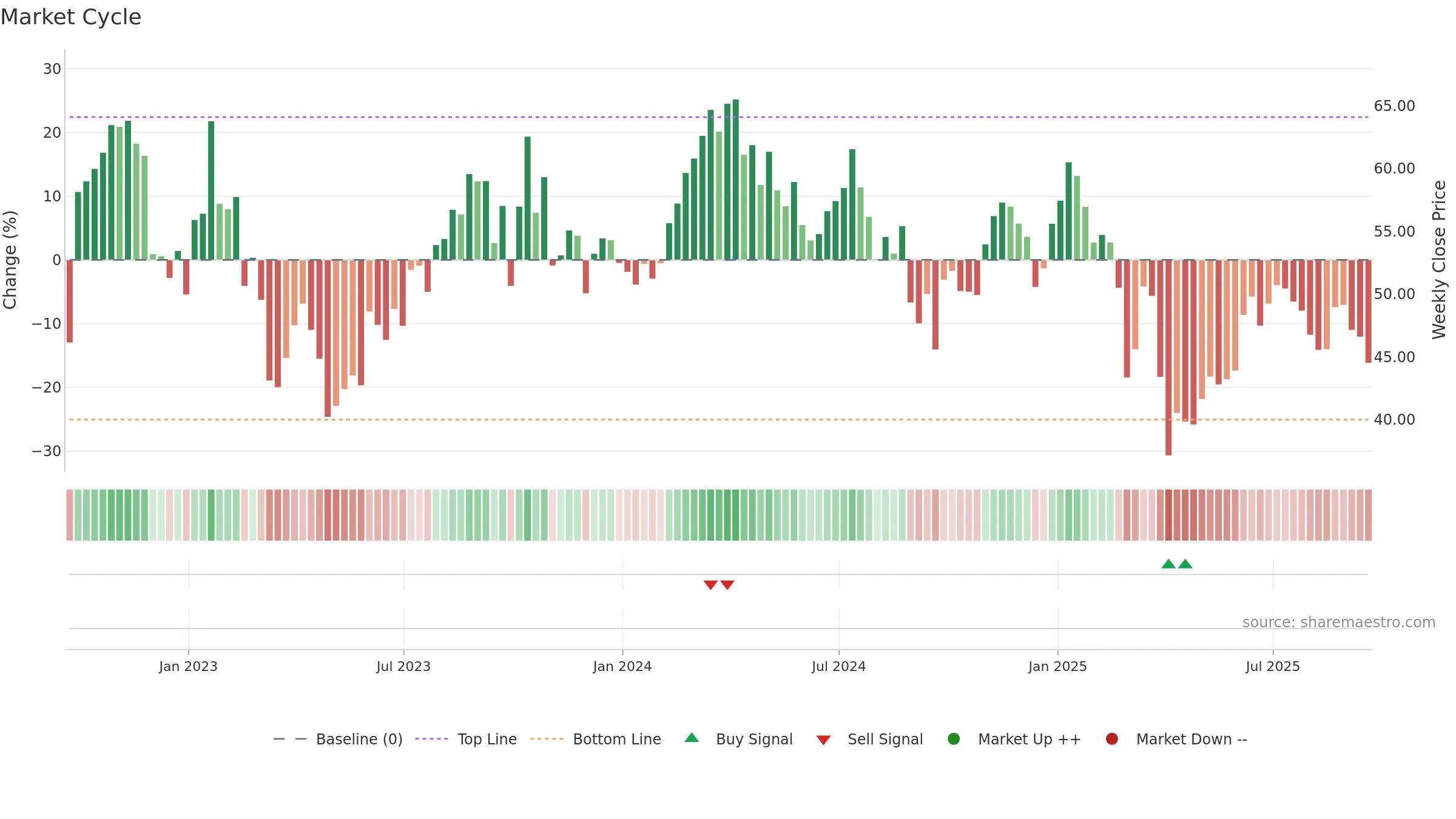Click the 50.00 price axis label
The height and width of the screenshot is (819, 1456).
[1395, 294]
